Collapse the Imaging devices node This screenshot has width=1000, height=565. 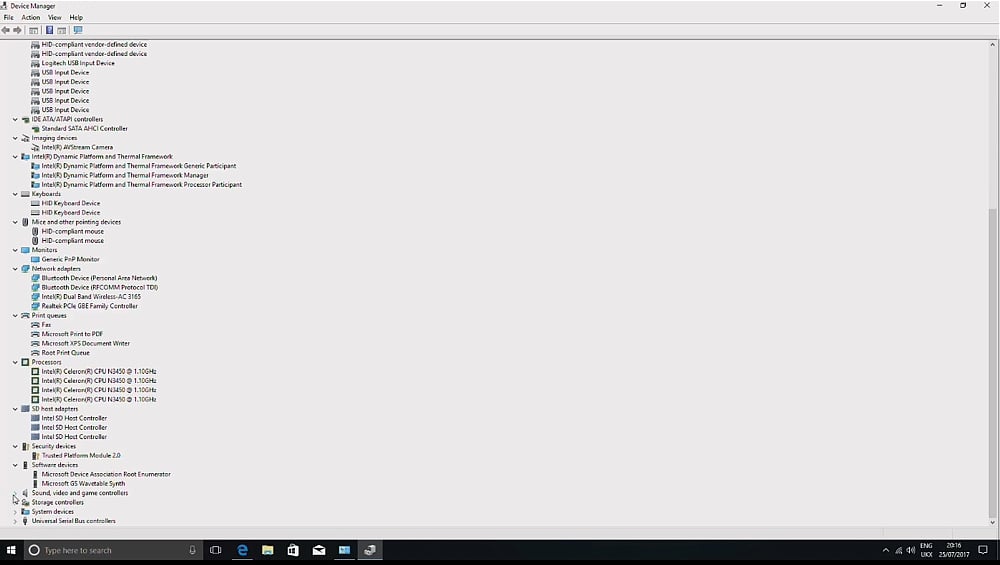click(15, 138)
